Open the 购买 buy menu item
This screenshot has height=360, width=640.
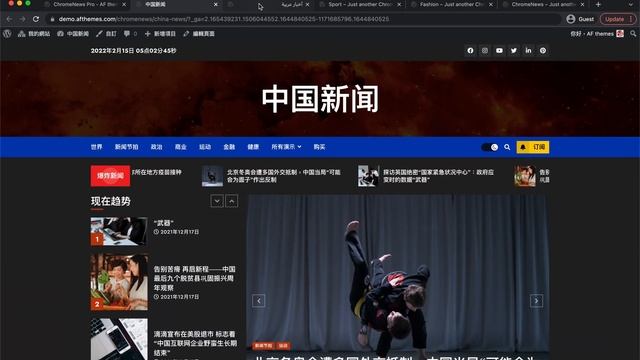(319, 147)
